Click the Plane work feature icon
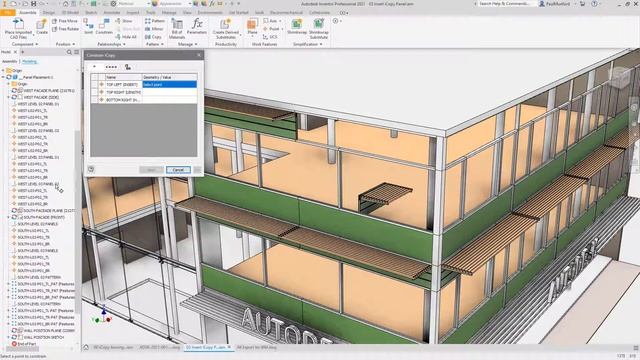This screenshot has width=640, height=360. tap(252, 24)
